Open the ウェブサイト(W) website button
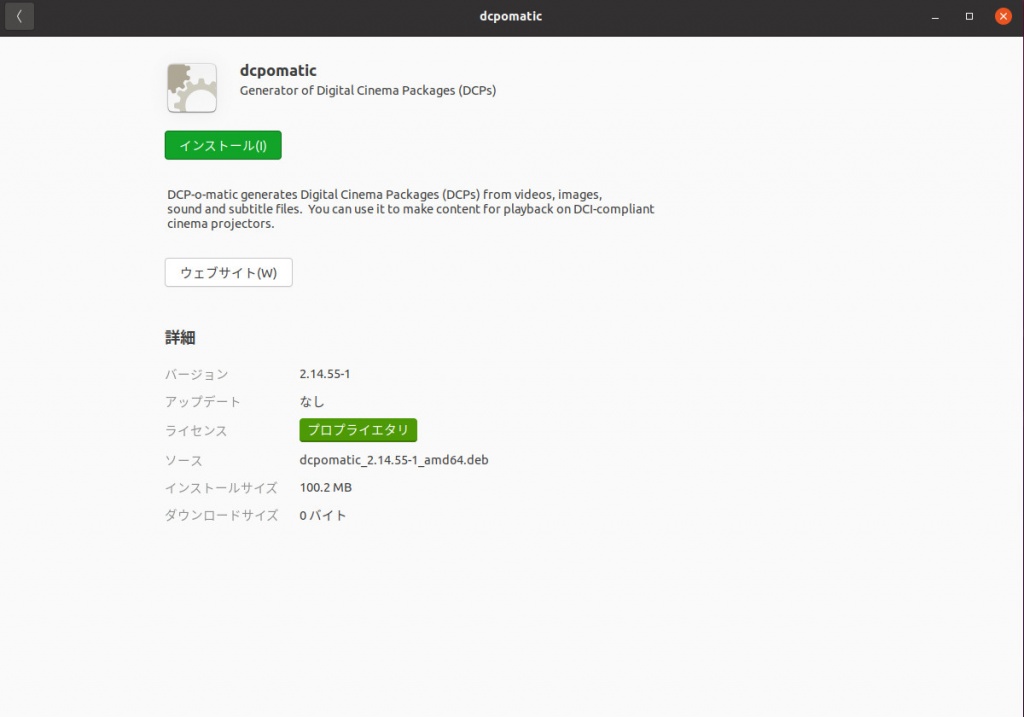Viewport: 1024px width, 717px height. click(x=229, y=272)
